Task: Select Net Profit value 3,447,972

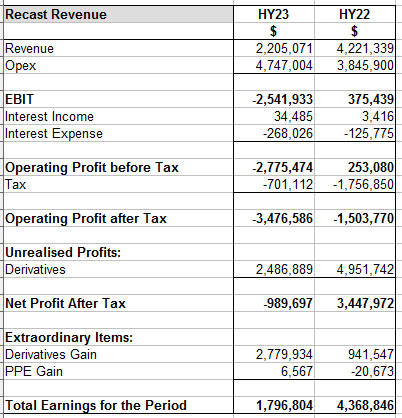Action: [x=365, y=304]
